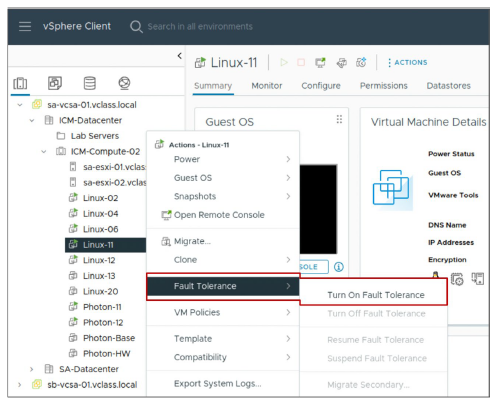Collapse the ICM-Datacenter tree node

[32, 120]
